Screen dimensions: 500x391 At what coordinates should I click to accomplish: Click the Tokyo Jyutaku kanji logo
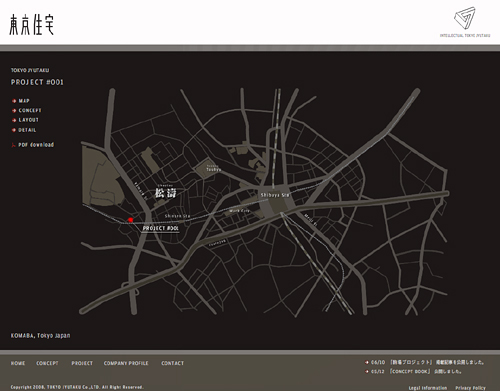coord(31,24)
